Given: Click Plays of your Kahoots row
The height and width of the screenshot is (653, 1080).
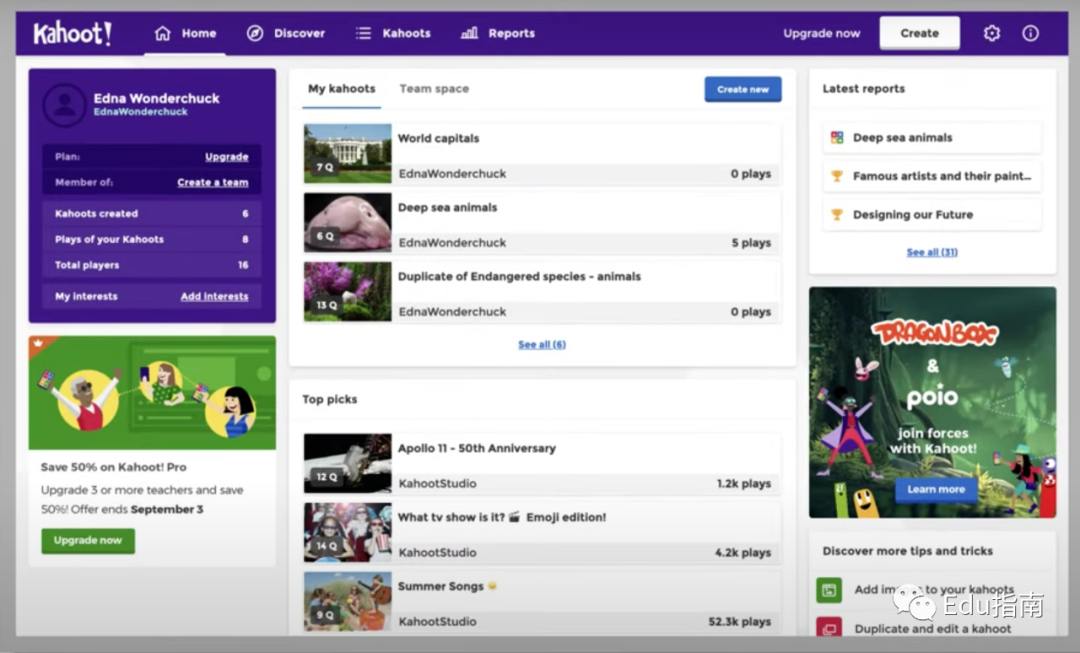Looking at the screenshot, I should click(152, 239).
